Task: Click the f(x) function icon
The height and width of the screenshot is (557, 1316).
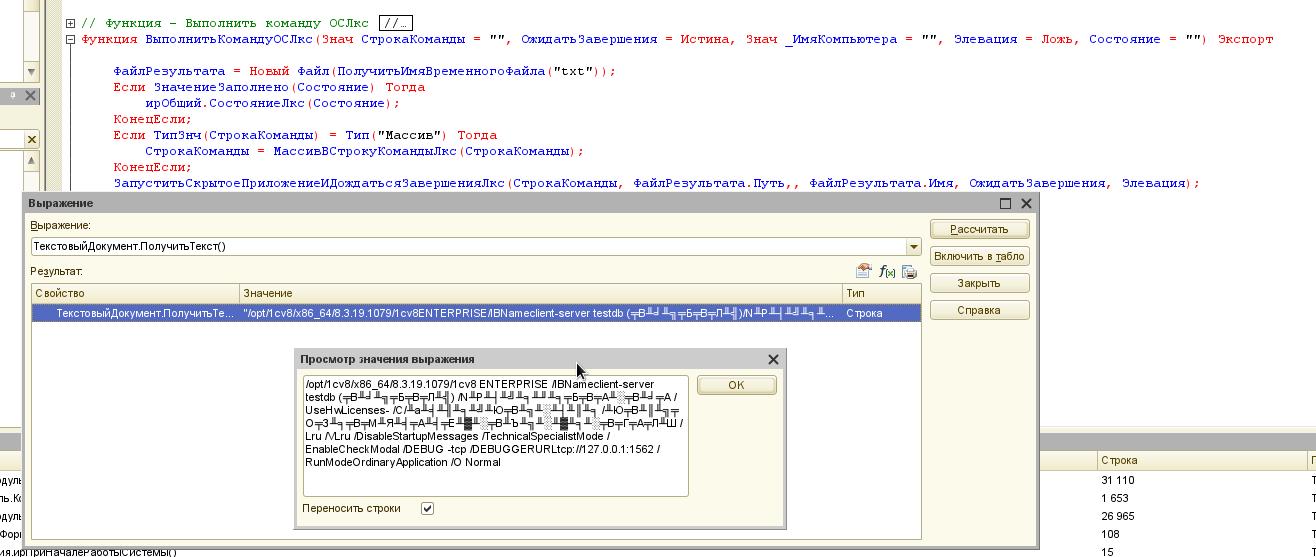Action: tap(887, 271)
